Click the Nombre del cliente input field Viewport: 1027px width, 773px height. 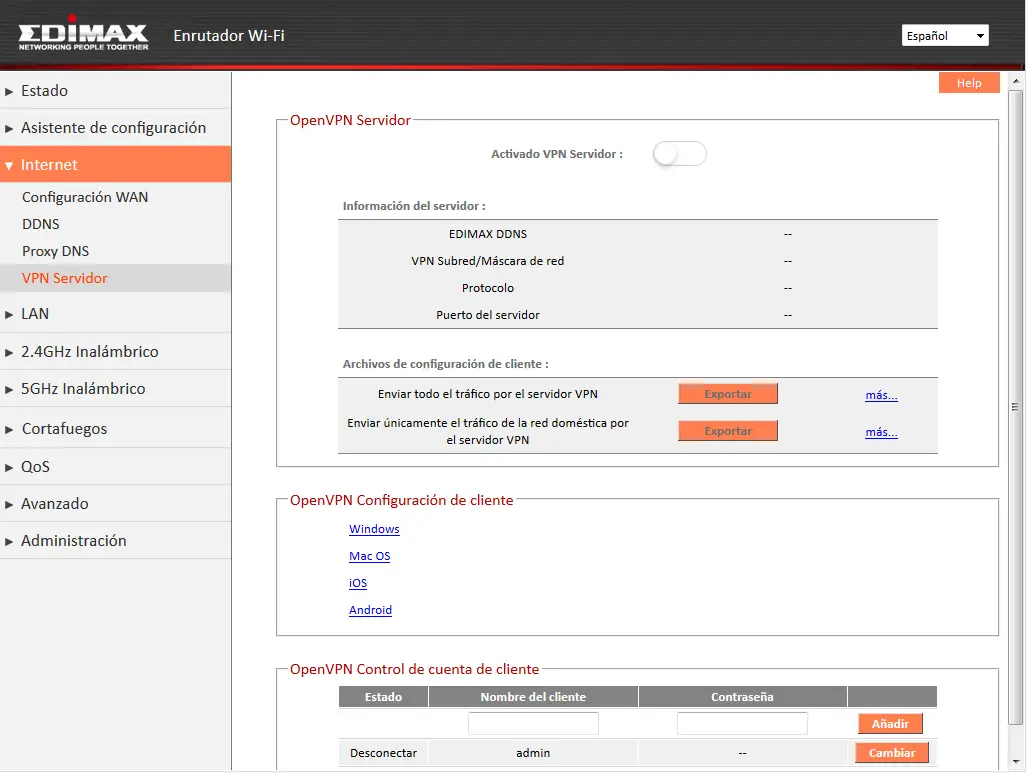click(x=533, y=723)
